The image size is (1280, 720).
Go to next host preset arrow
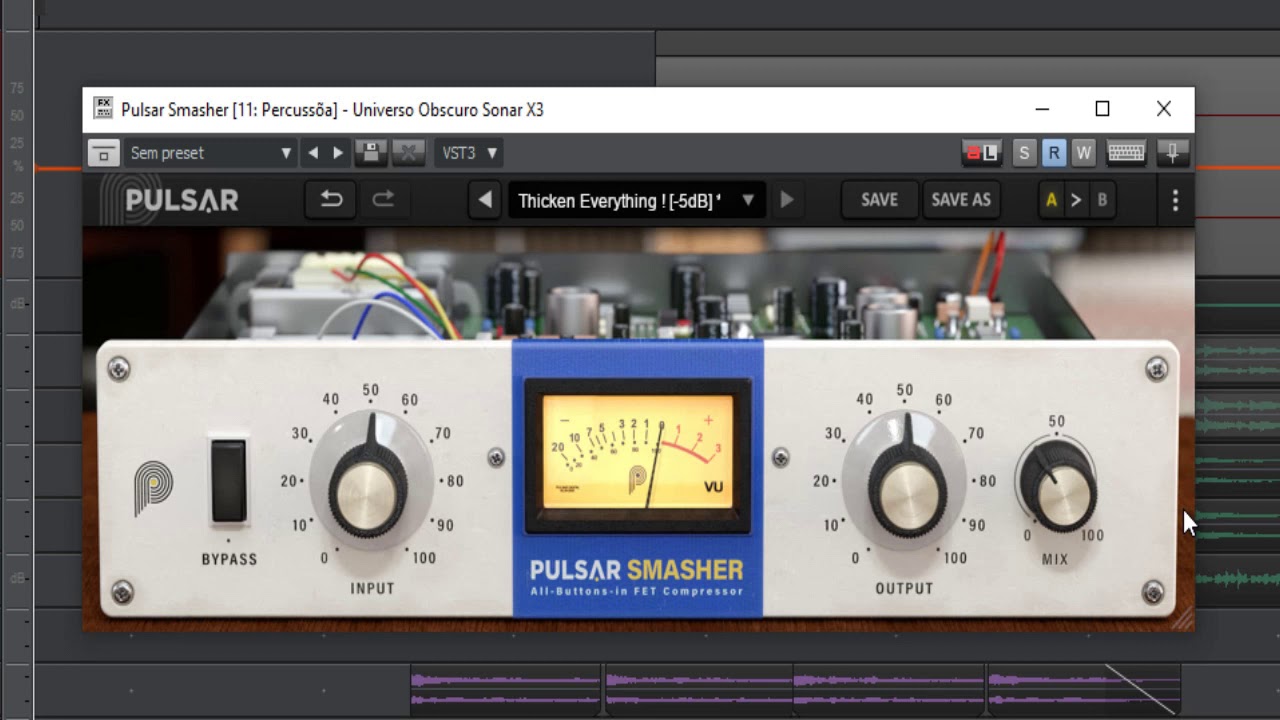click(x=338, y=153)
